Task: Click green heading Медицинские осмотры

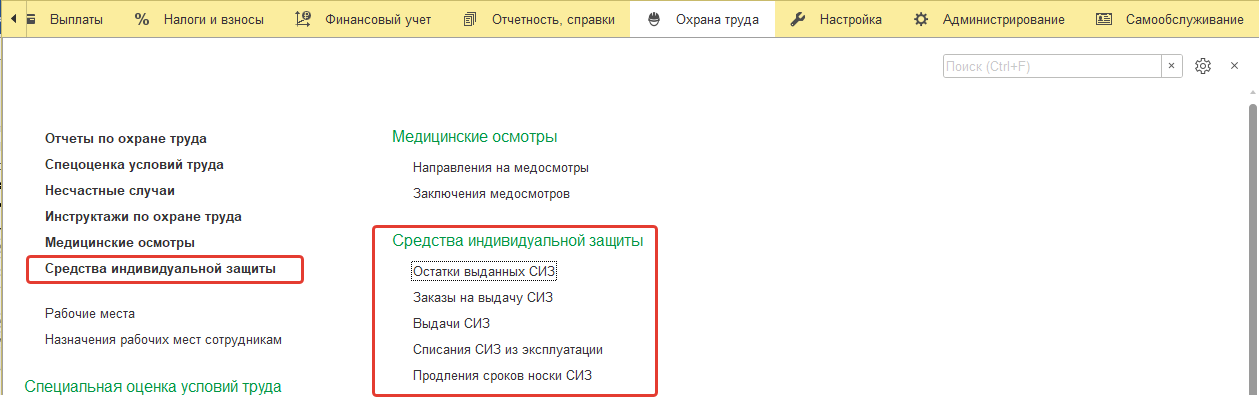Action: click(475, 136)
